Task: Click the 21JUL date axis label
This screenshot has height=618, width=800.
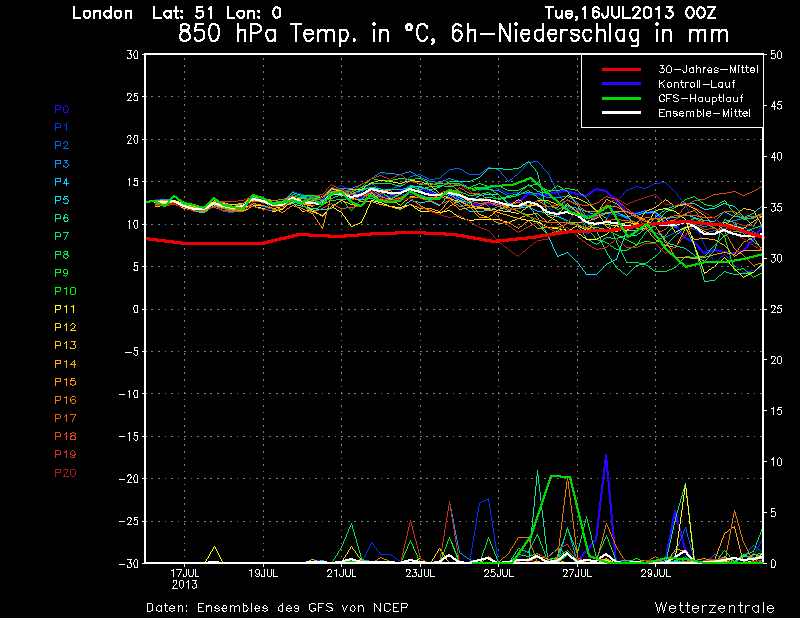Action: pos(341,574)
